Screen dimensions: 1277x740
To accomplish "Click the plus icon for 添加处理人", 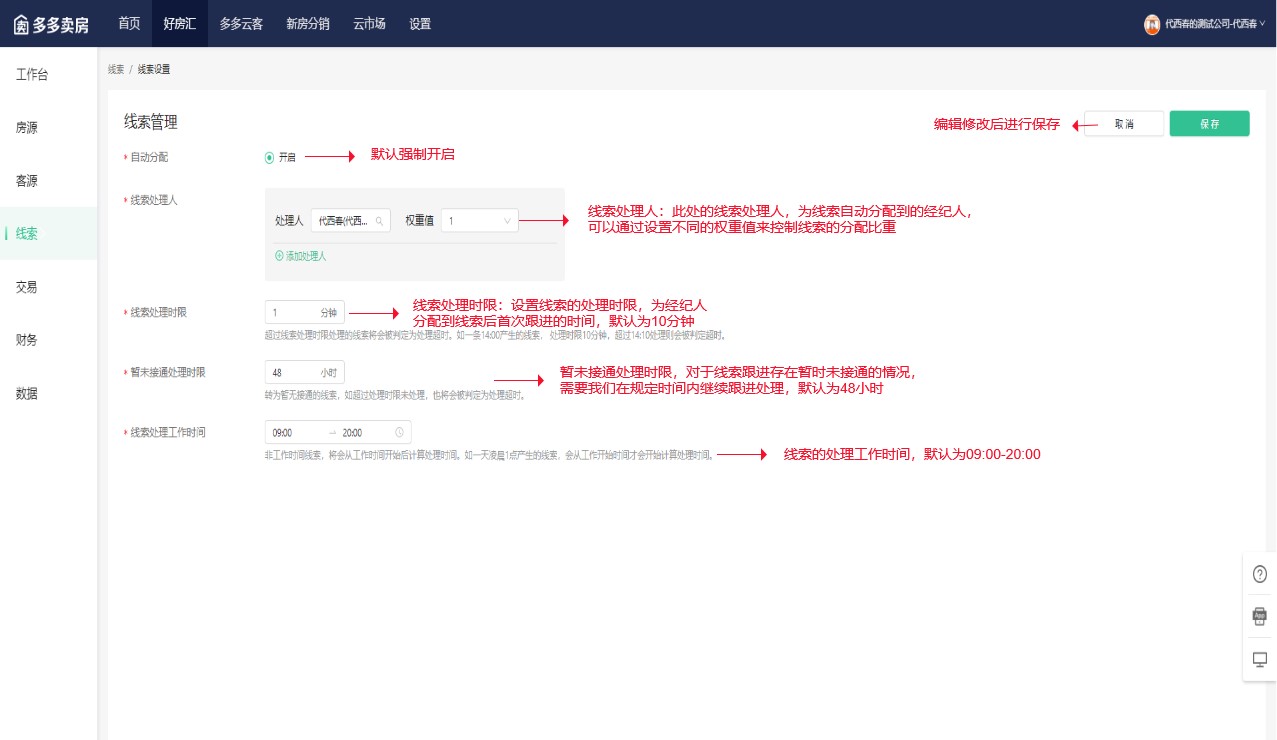I will (279, 256).
